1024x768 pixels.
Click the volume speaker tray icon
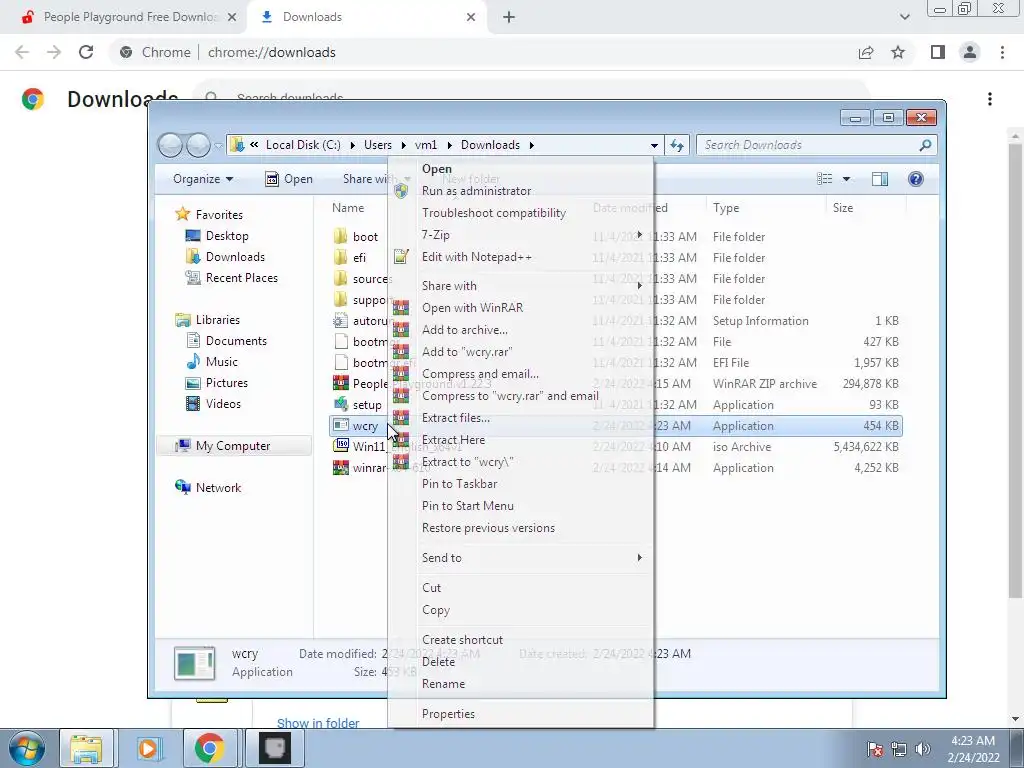click(x=923, y=748)
